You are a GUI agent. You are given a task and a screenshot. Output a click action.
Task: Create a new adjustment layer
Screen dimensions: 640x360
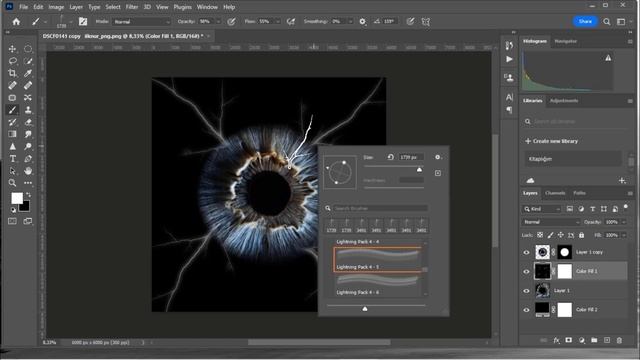tap(582, 340)
